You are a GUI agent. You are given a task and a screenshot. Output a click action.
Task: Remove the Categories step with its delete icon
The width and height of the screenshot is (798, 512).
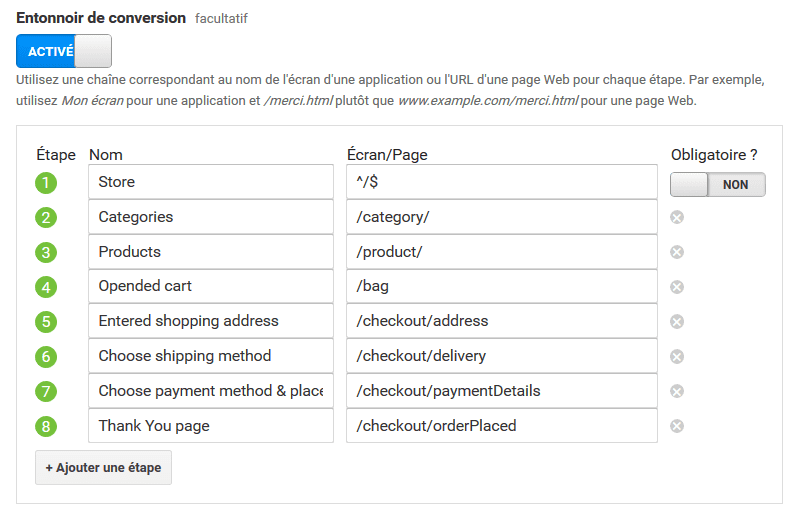click(677, 217)
